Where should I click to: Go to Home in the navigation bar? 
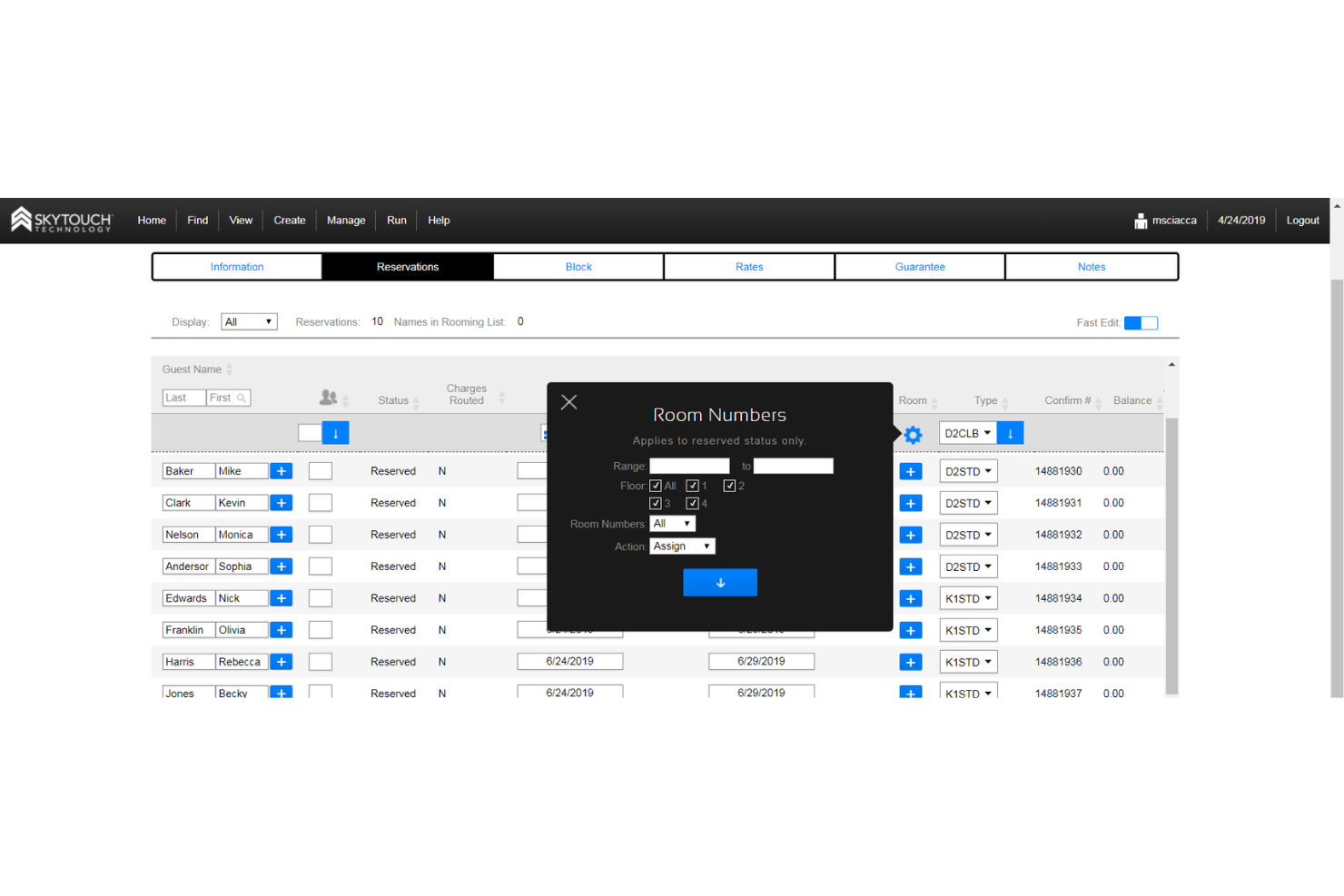(152, 221)
